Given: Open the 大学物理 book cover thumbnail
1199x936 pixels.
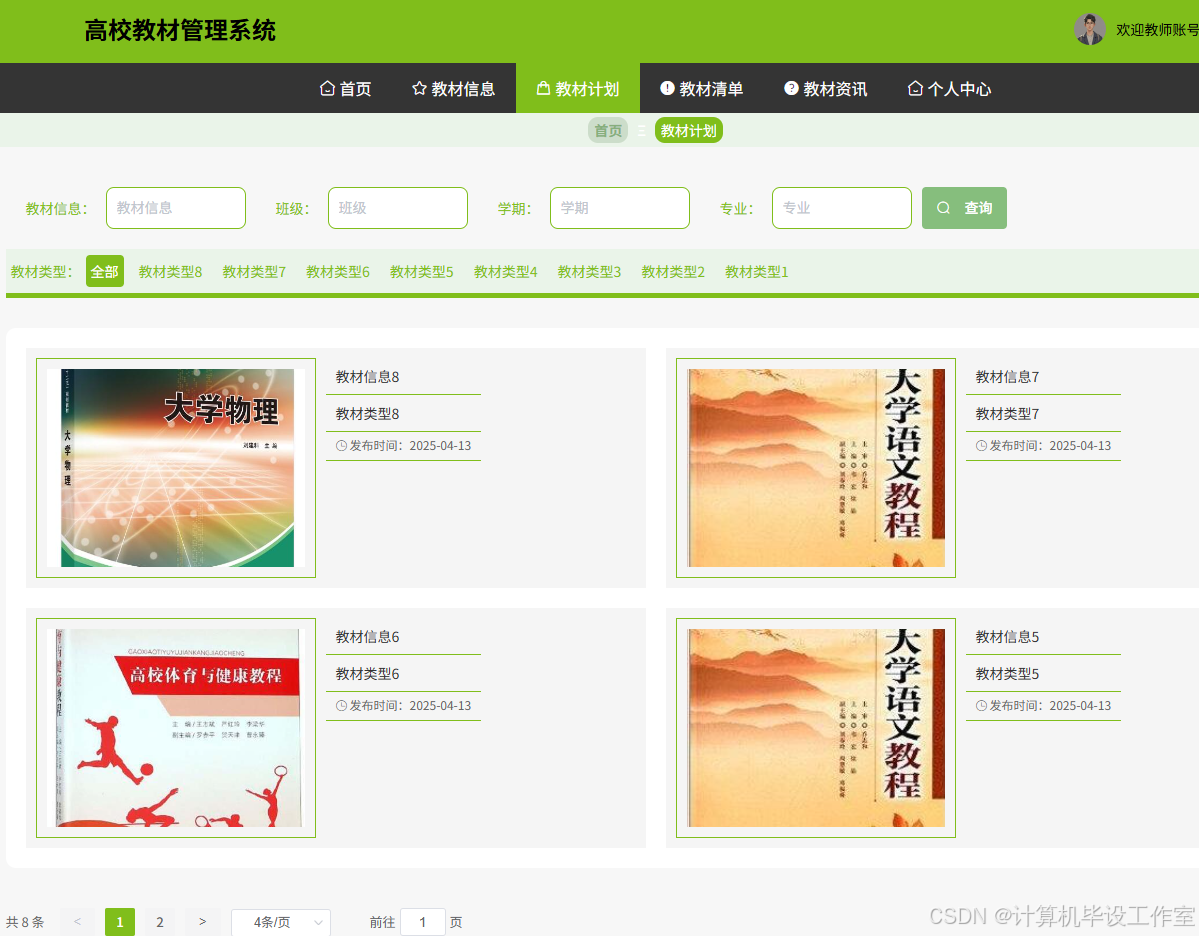Looking at the screenshot, I should (x=176, y=468).
